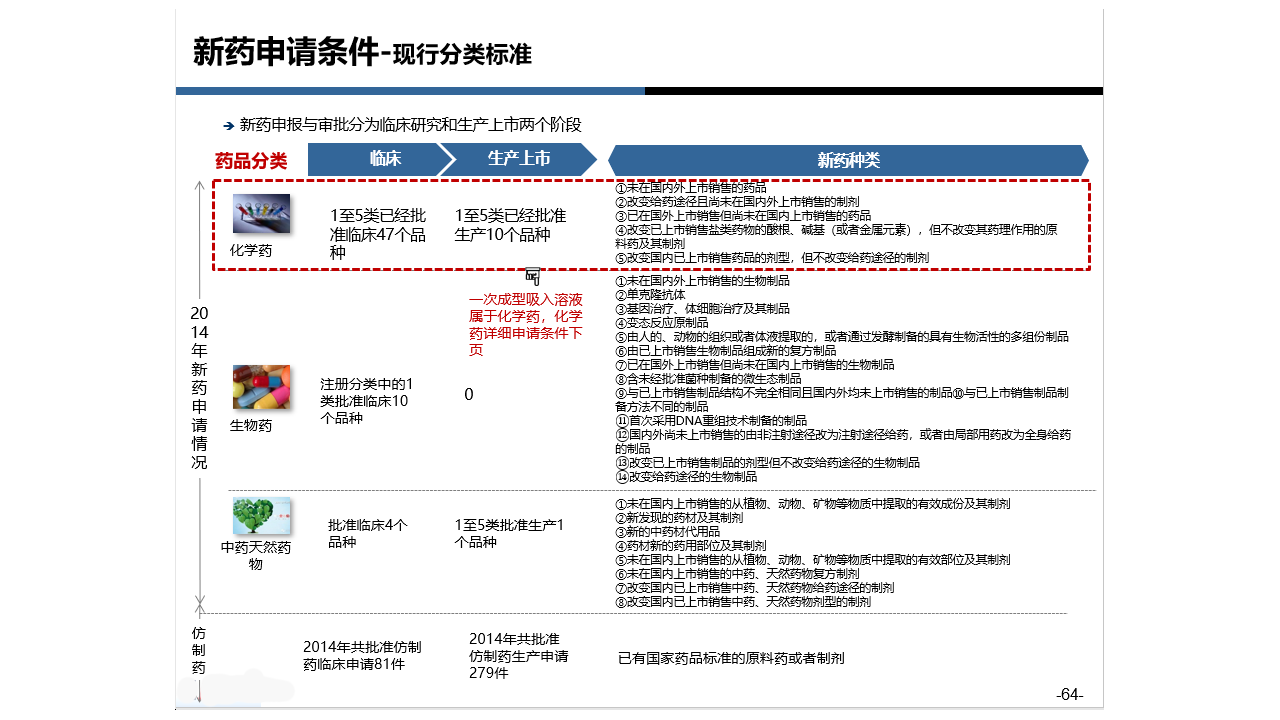Viewport: 1280px width, 720px height.
Task: Click the colorful pills image above 生物药
Action: point(261,387)
